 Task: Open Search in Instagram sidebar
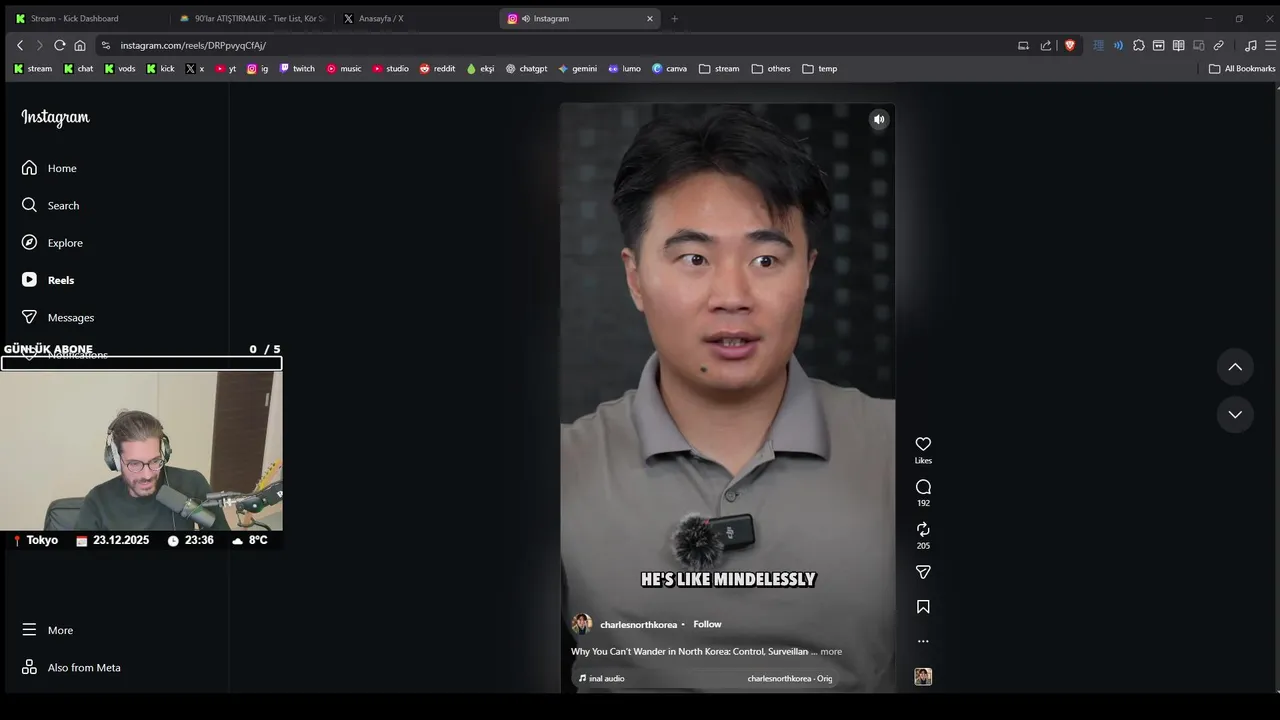tap(50, 205)
